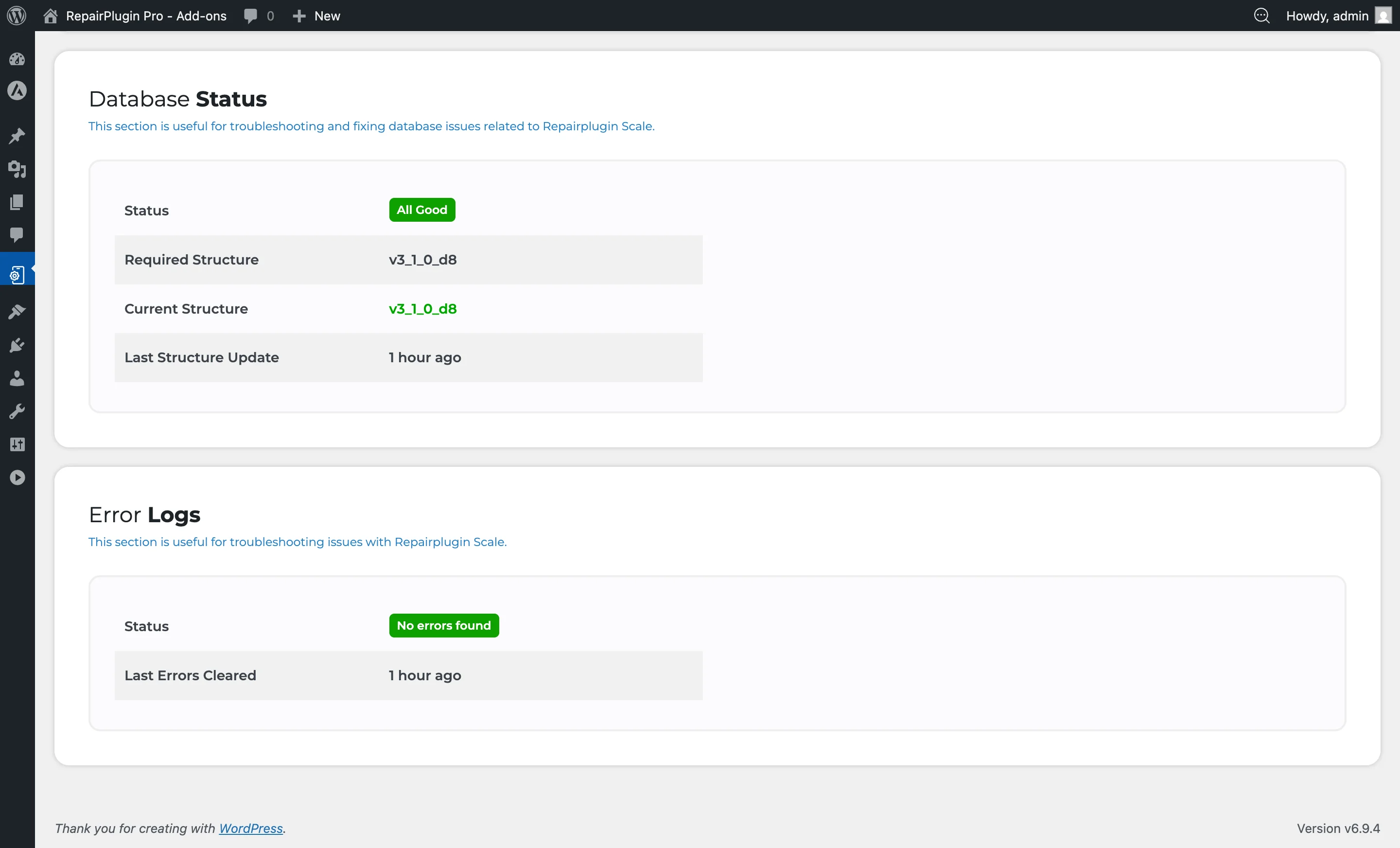Click the circular logo icon below the Dashboard icon
Screen dimensions: 1400x848
(x=17, y=90)
